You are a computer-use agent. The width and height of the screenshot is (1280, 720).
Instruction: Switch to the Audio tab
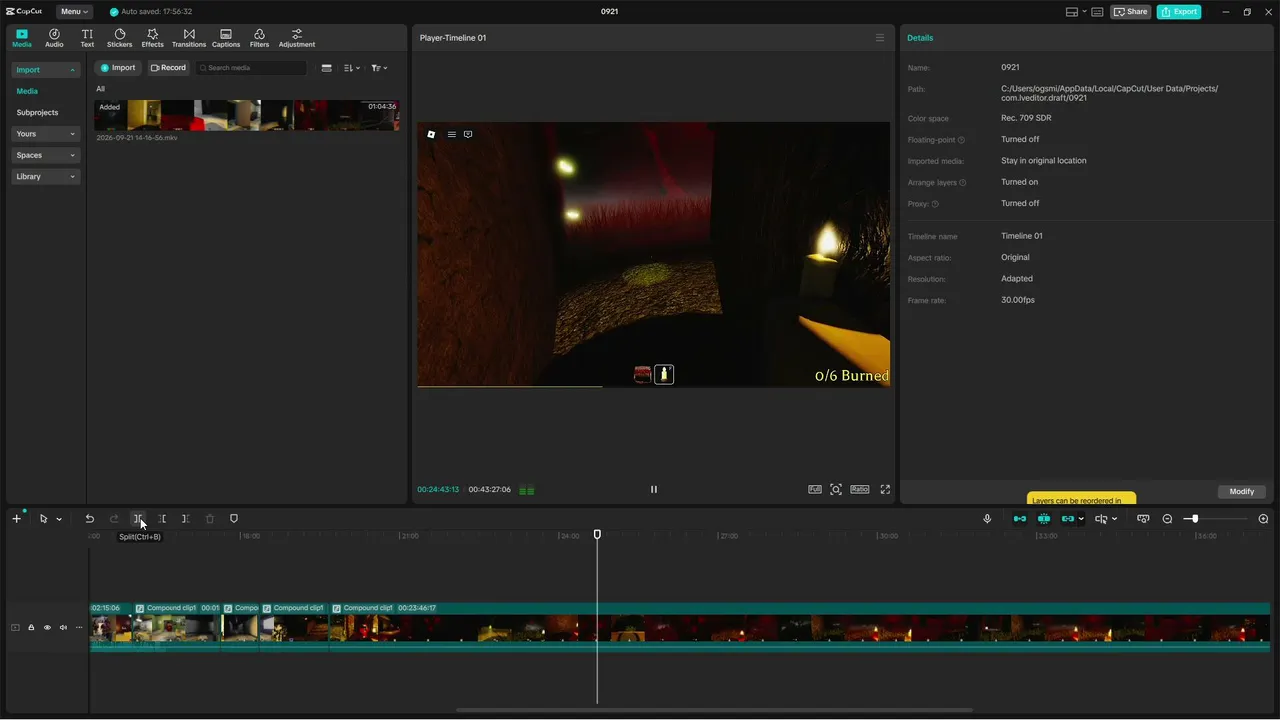[x=54, y=38]
